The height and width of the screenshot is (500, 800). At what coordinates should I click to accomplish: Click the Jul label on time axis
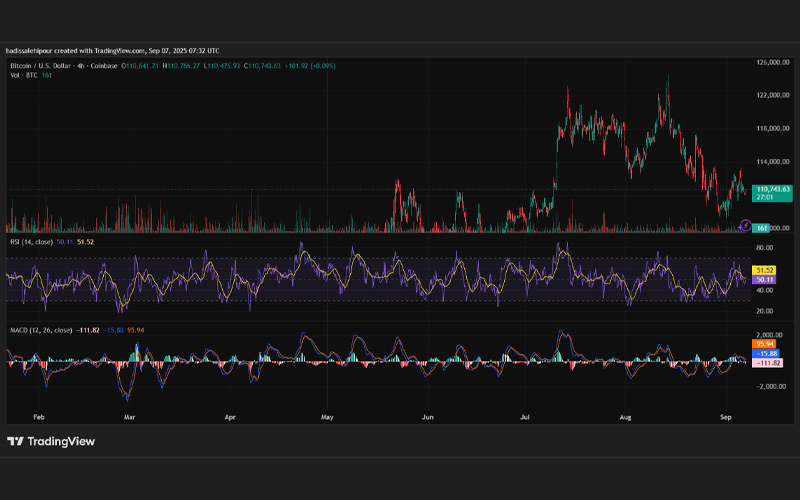pos(524,417)
